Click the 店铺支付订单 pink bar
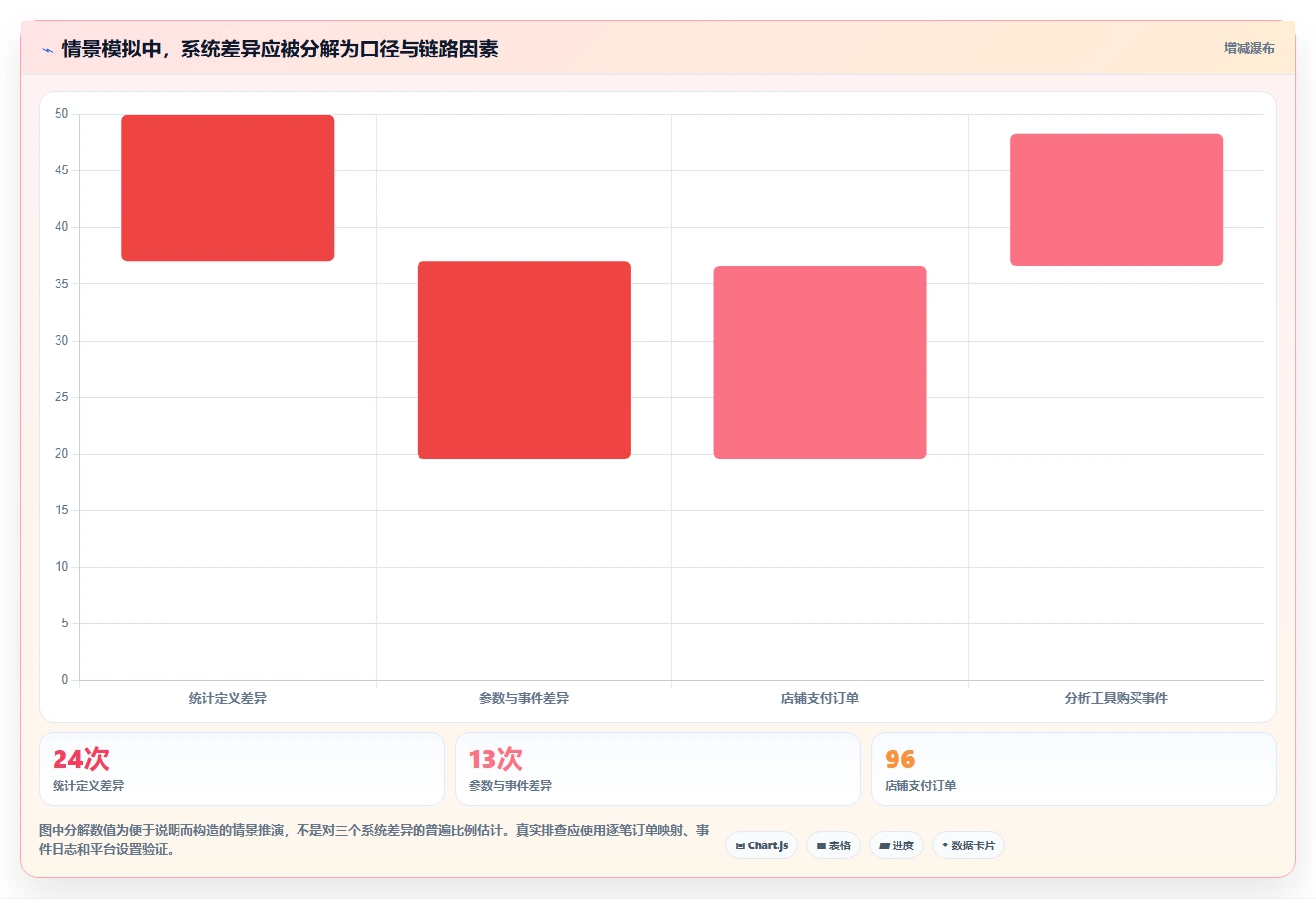 point(820,362)
